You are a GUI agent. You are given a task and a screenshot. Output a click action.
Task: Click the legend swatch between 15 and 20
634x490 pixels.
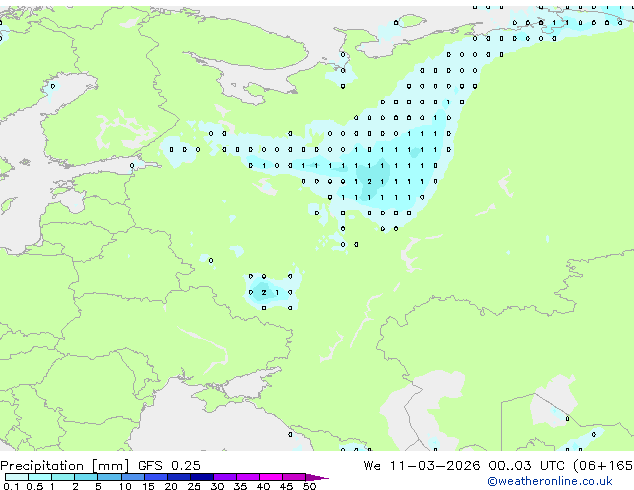(156, 477)
